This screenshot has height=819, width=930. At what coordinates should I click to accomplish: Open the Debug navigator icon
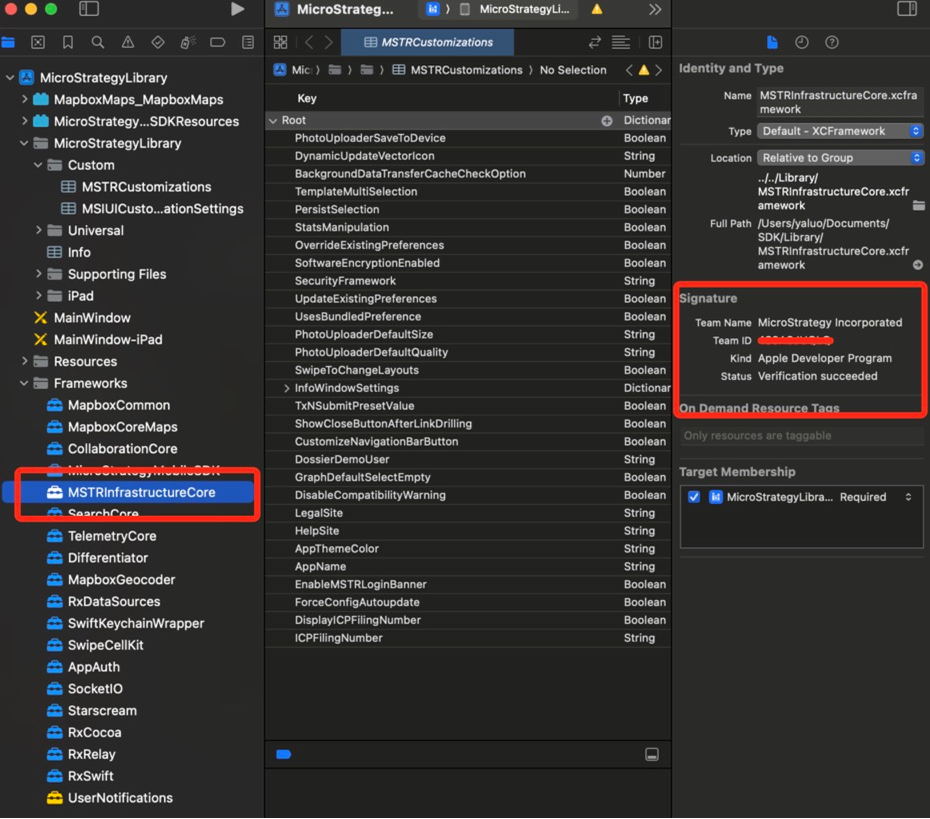point(186,42)
